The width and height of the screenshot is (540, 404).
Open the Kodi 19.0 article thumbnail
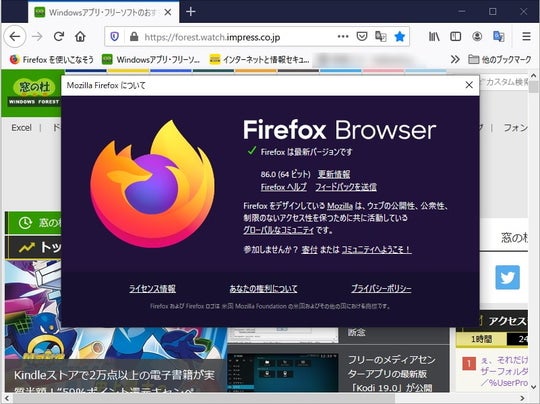point(283,372)
